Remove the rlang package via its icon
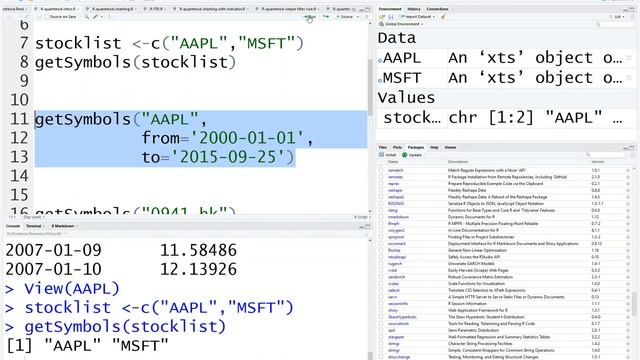The image size is (640, 360). [x=628, y=210]
